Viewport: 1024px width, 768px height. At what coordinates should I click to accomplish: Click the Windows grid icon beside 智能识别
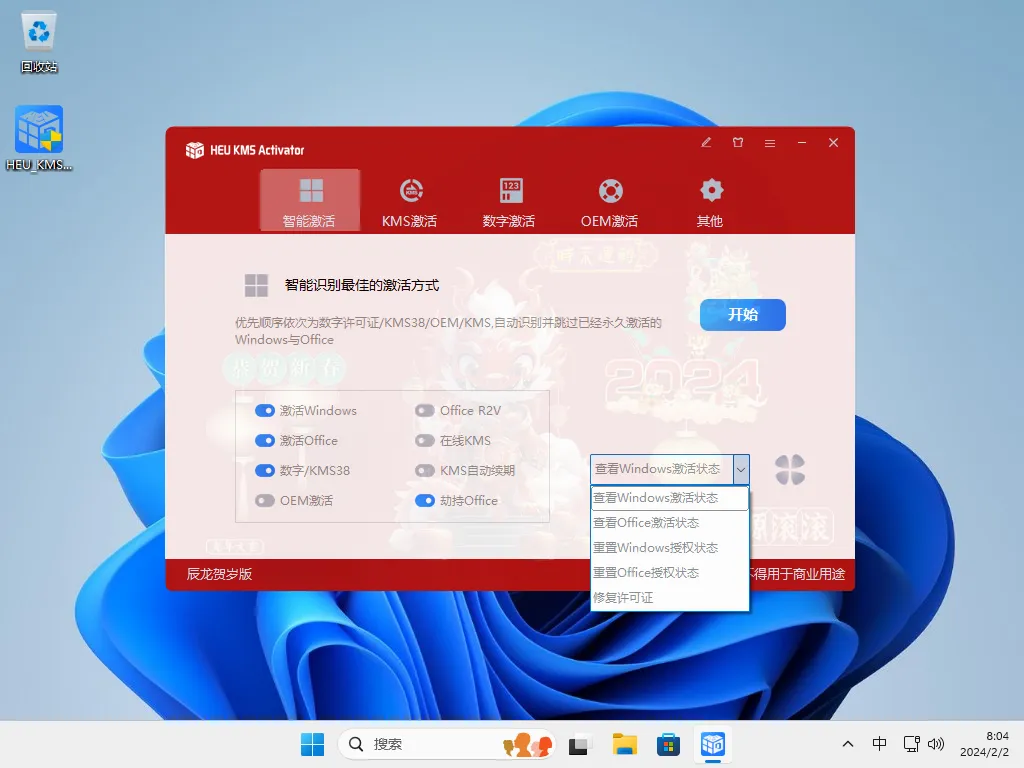pos(256,285)
